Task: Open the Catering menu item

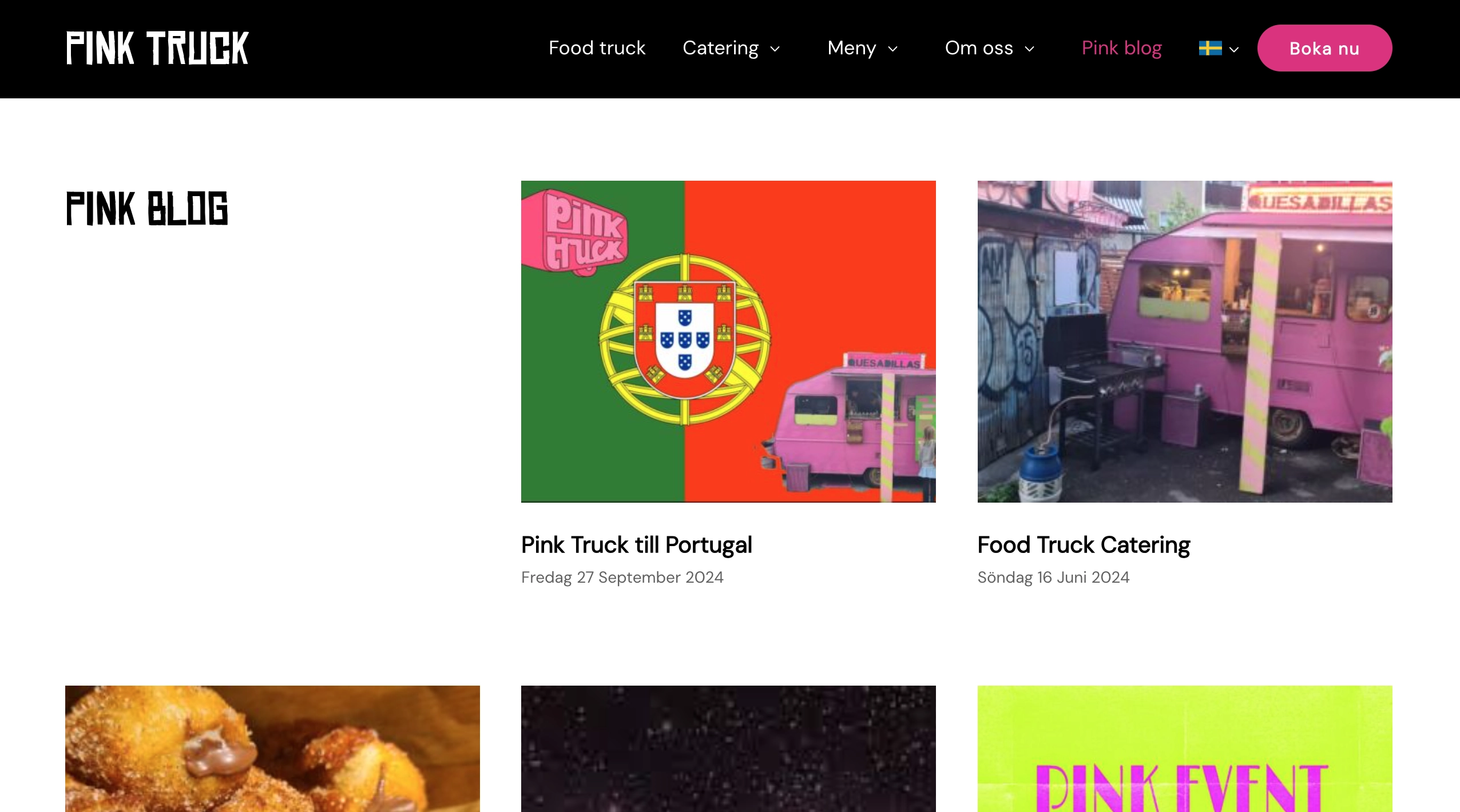Action: tap(720, 48)
